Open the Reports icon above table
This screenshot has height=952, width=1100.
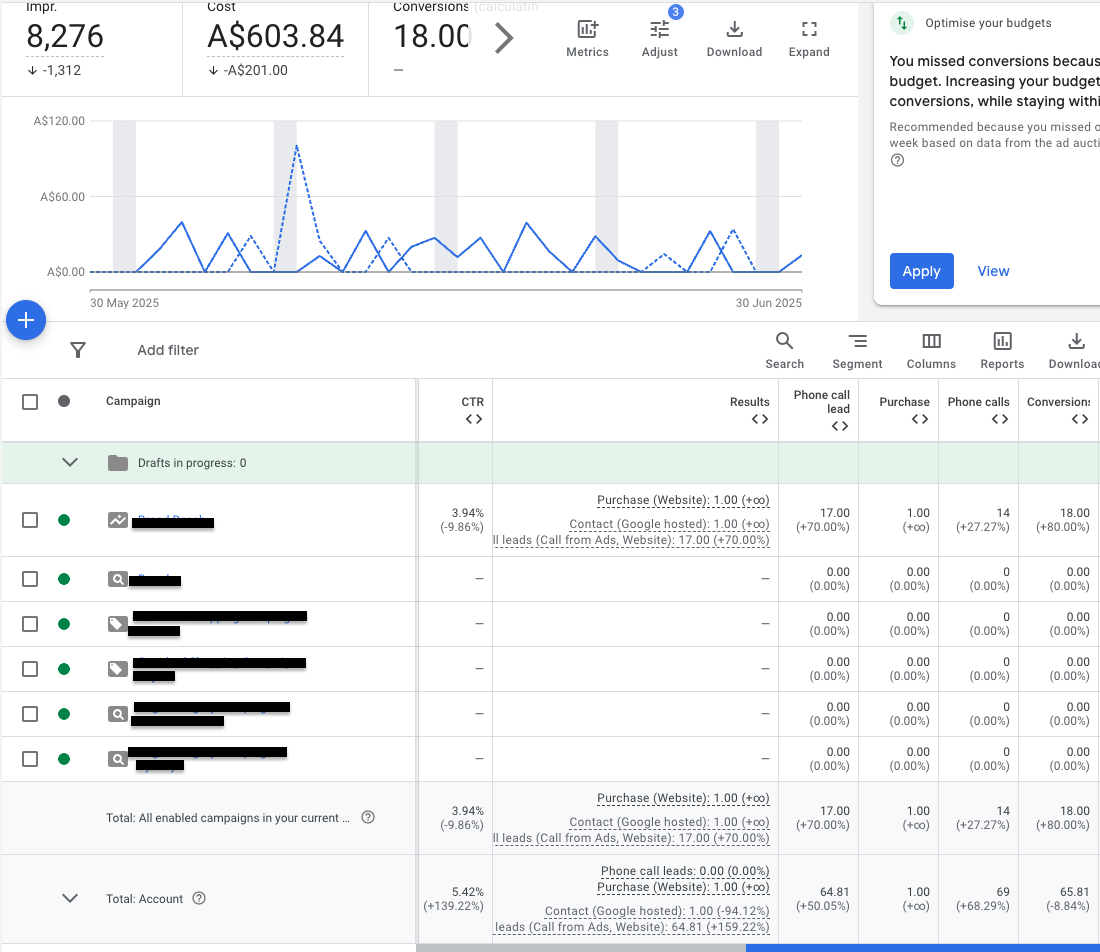pos(1002,350)
